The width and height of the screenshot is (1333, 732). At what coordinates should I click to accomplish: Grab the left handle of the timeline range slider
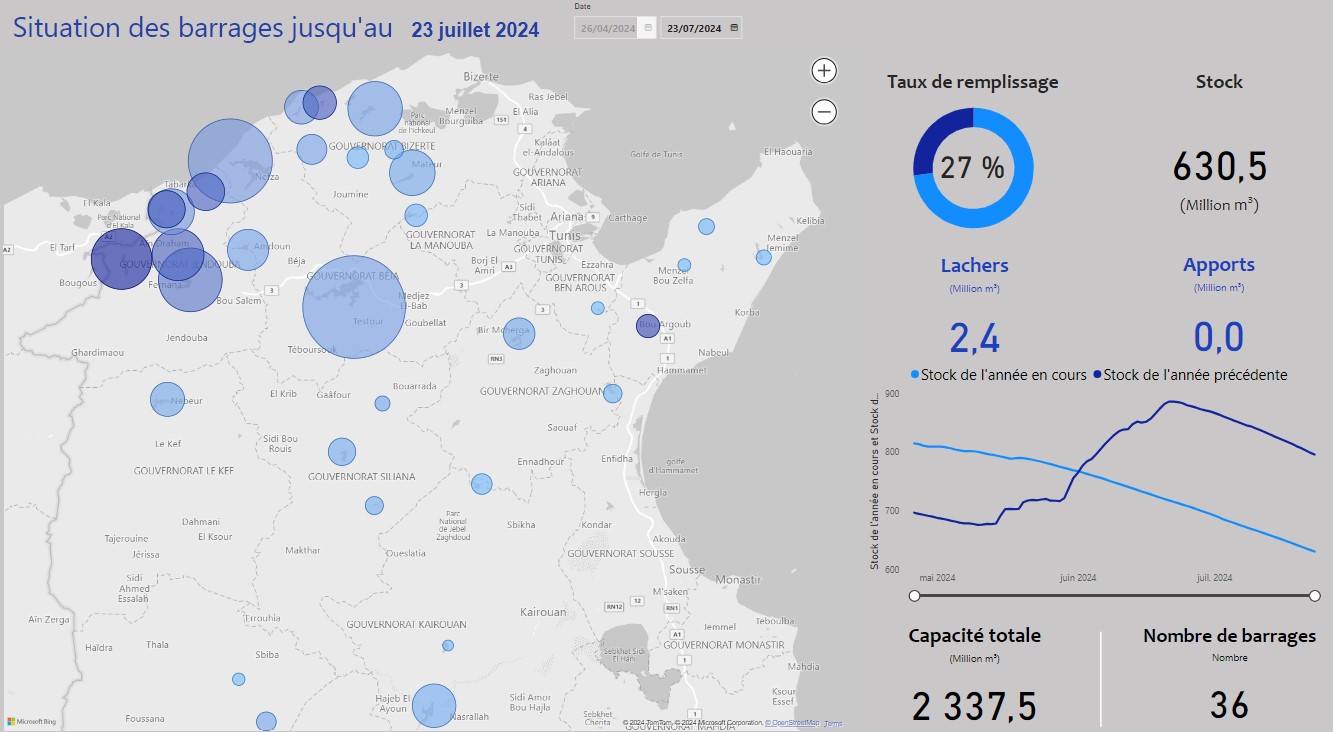[914, 596]
